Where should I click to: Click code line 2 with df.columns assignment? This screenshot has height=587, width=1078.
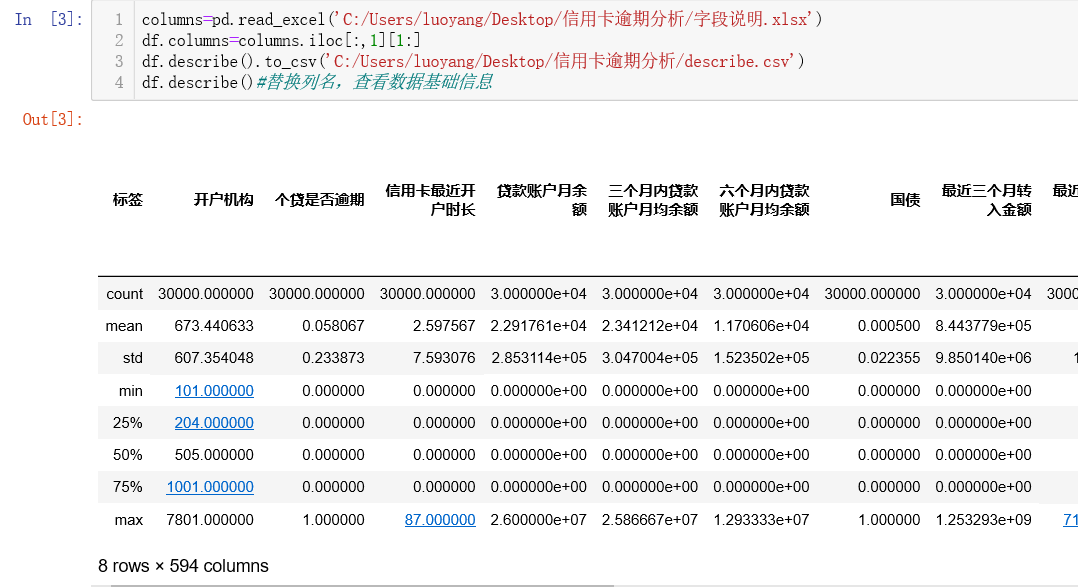281,41
